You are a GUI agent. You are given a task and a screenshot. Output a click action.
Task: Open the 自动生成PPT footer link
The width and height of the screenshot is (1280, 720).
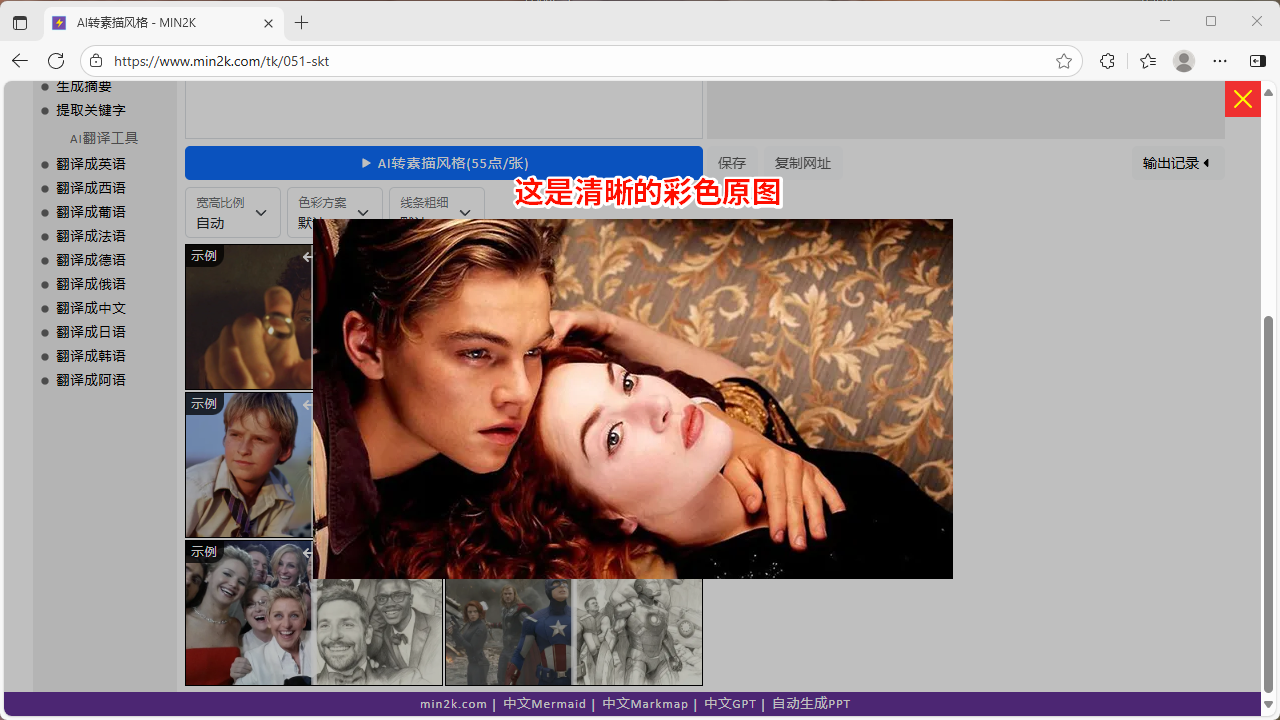coord(811,704)
